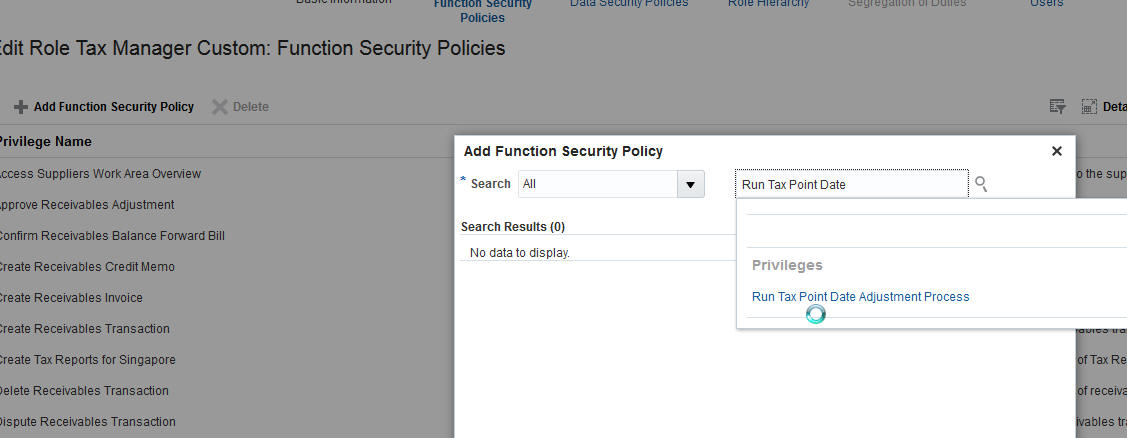Click the Run Tax Point Date search field

tap(851, 184)
